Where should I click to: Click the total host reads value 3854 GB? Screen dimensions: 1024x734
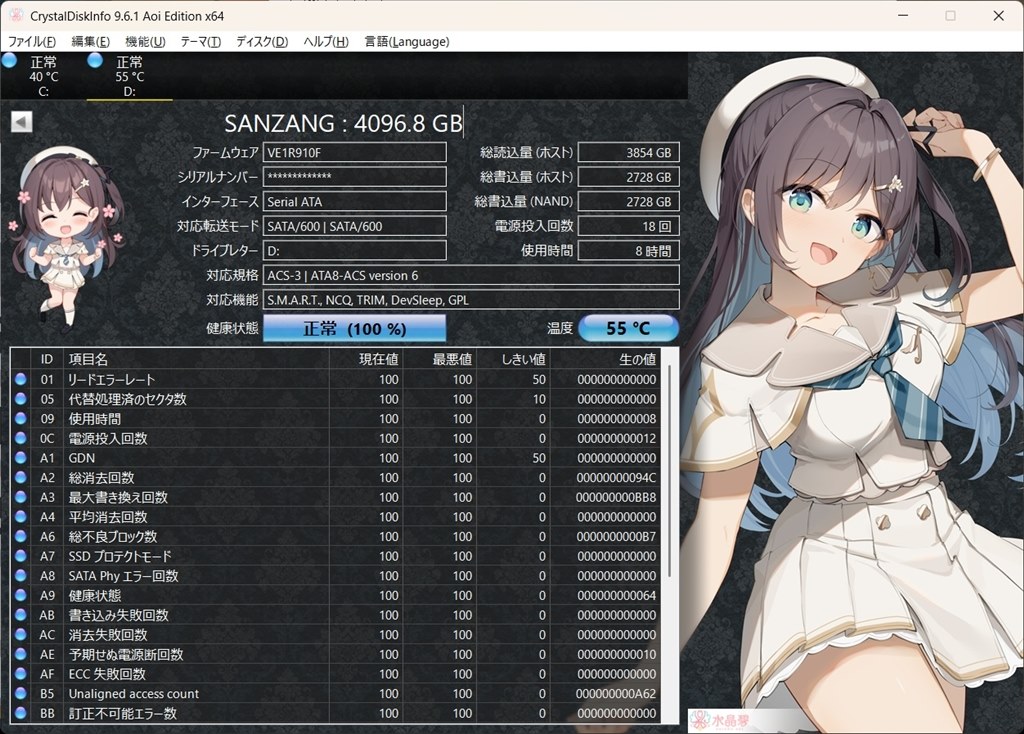(x=628, y=152)
